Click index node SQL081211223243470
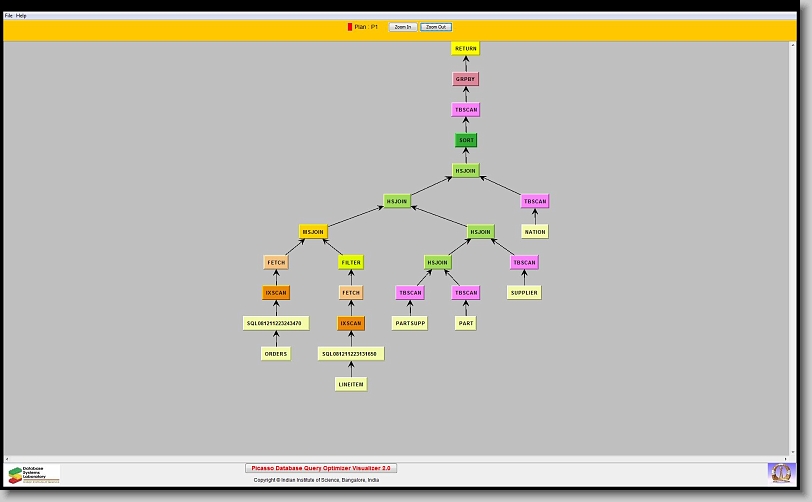Viewport: 812px width, 502px height. [x=276, y=323]
